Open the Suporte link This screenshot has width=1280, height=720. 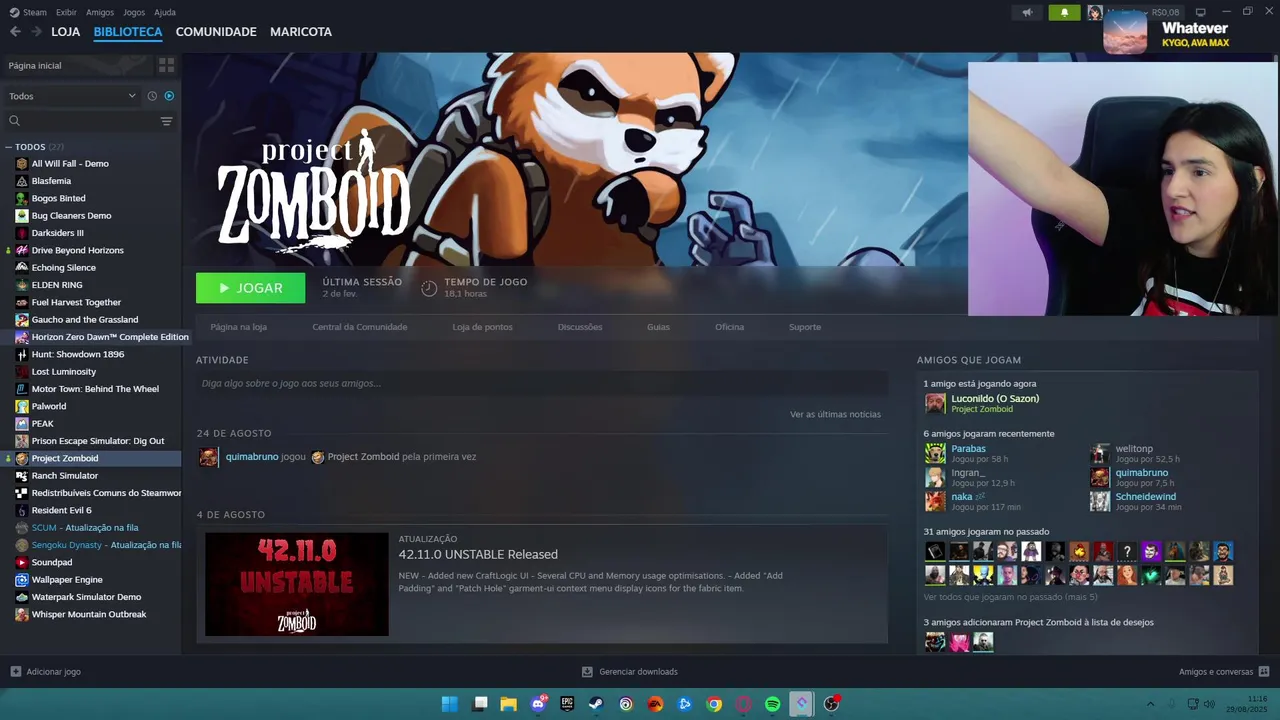805,327
